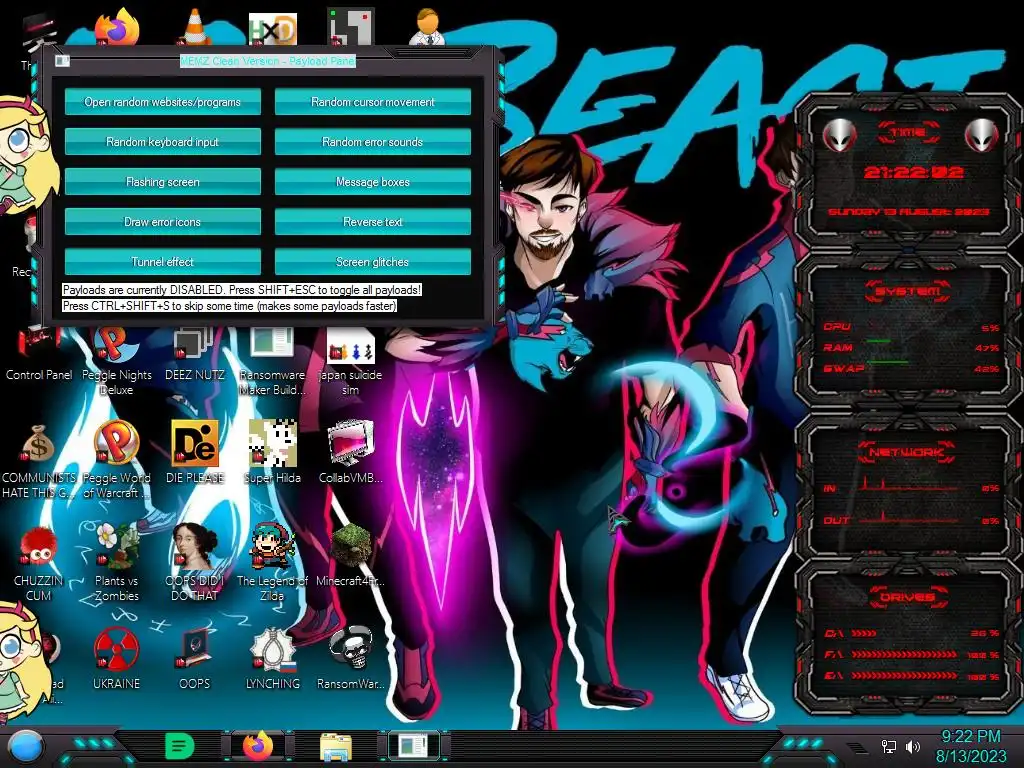Select the CollabVMB monitor icon

click(x=351, y=452)
